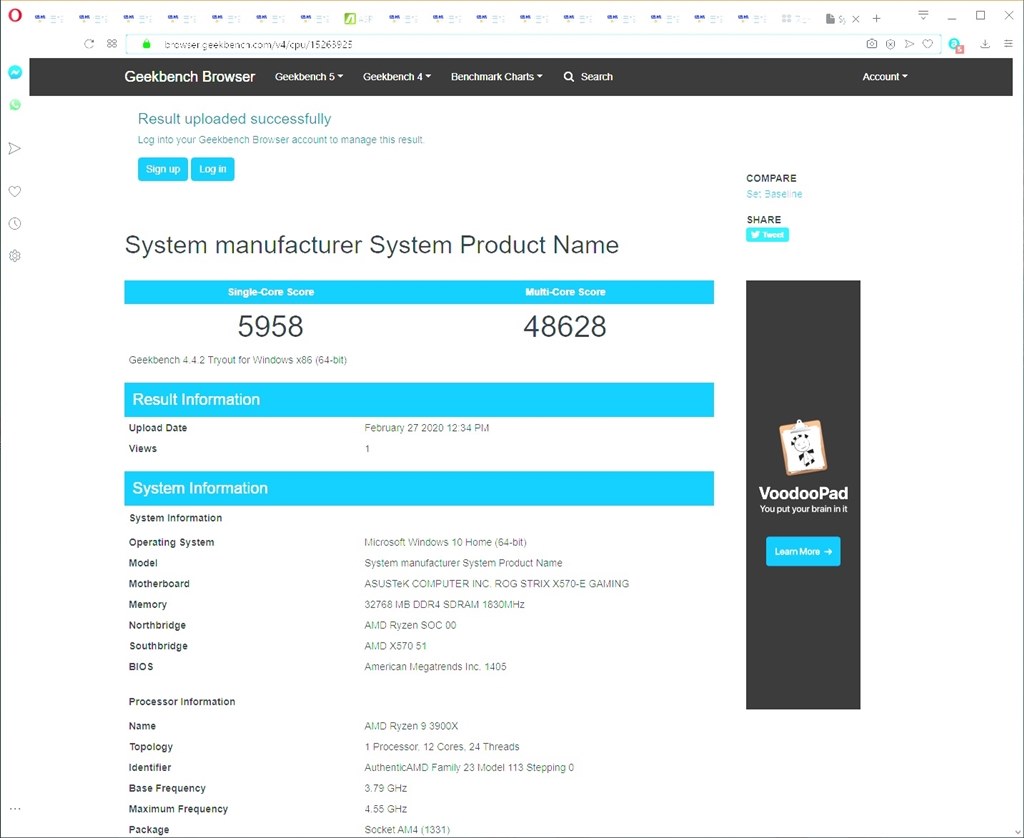The width and height of the screenshot is (1024, 838).
Task: Open the Speed Dial start page icon
Action: pyautogui.click(x=112, y=44)
